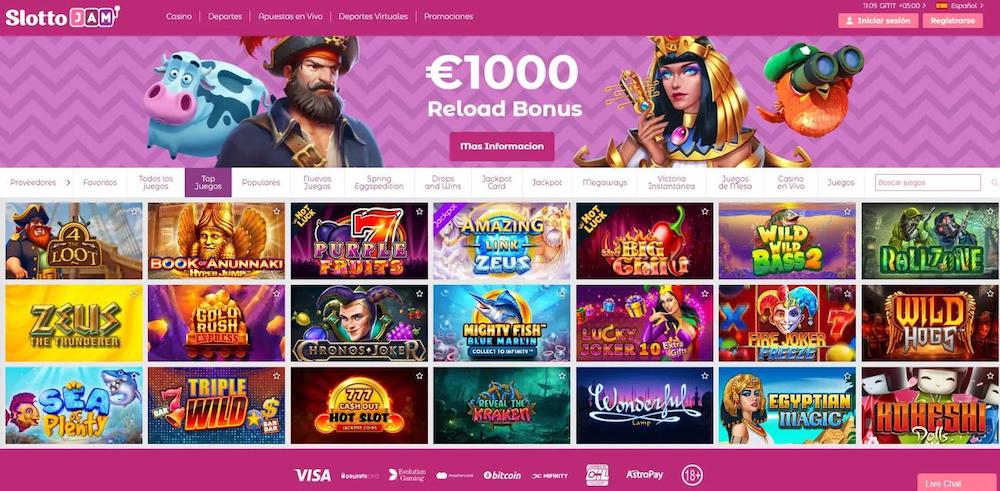Image resolution: width=1000 pixels, height=491 pixels.
Task: Open the Wild Hogs game thumbnail
Action: coord(930,323)
